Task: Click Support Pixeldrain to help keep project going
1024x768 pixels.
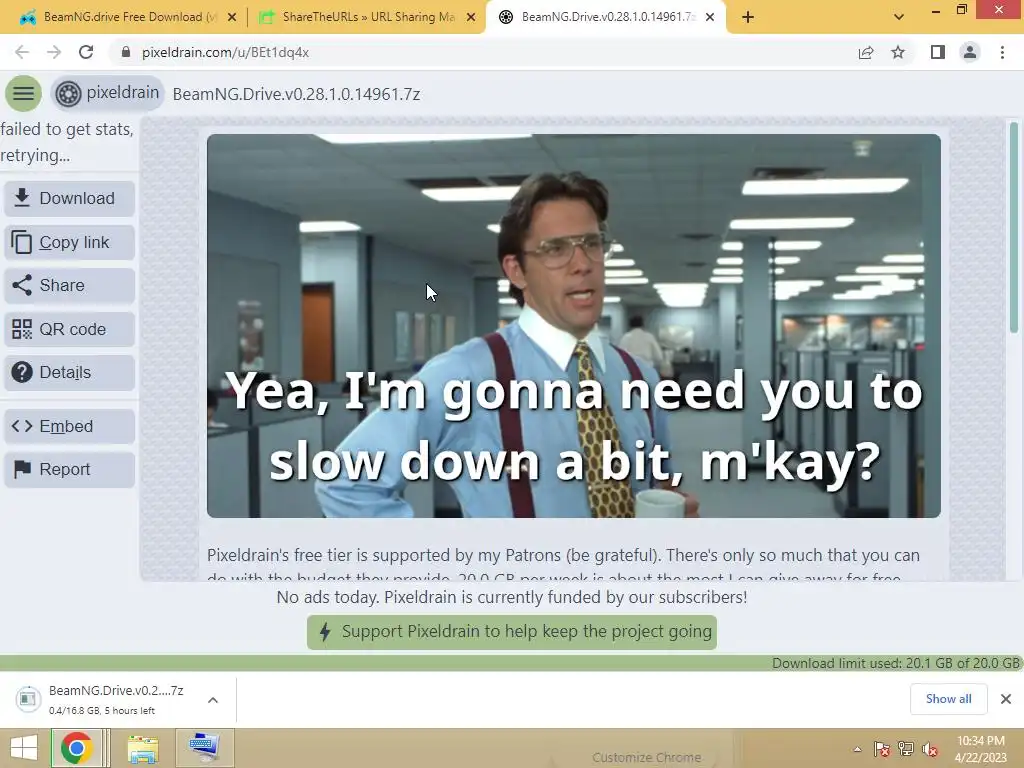Action: [x=512, y=632]
